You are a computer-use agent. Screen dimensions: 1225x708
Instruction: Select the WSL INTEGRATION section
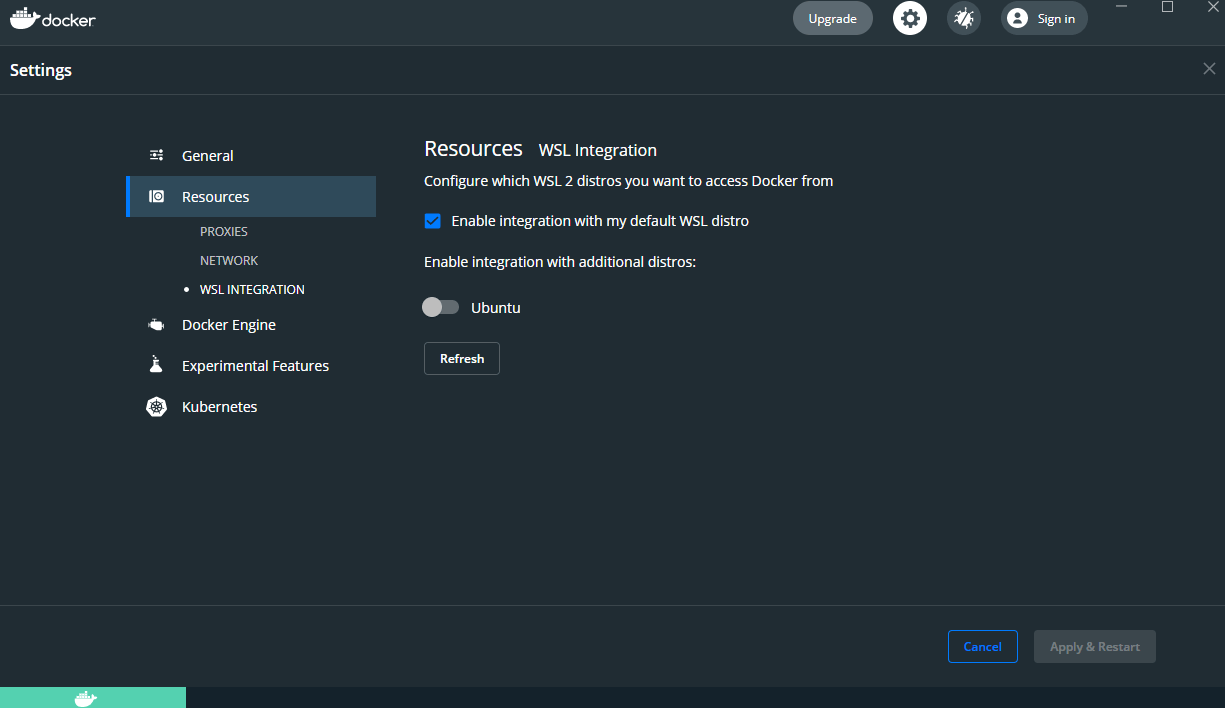coord(252,289)
